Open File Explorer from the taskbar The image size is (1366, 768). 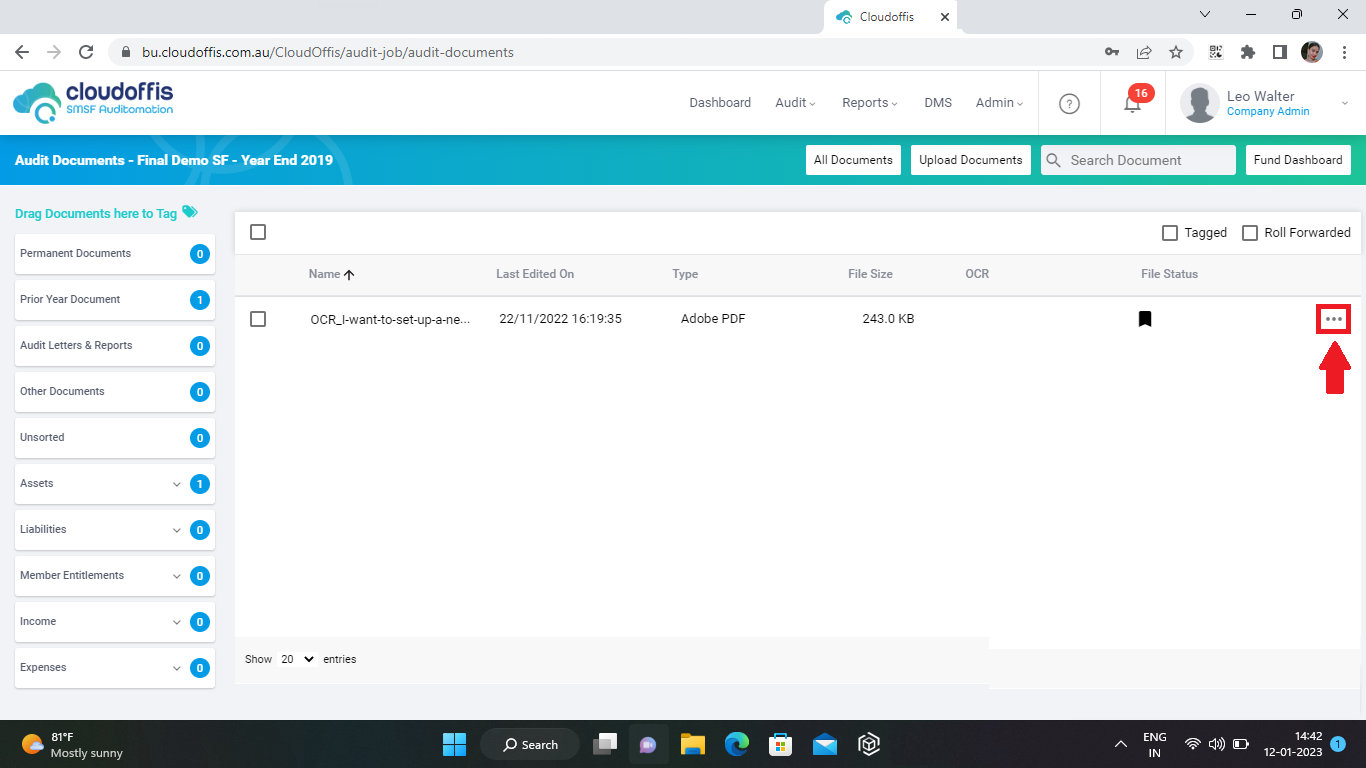693,744
